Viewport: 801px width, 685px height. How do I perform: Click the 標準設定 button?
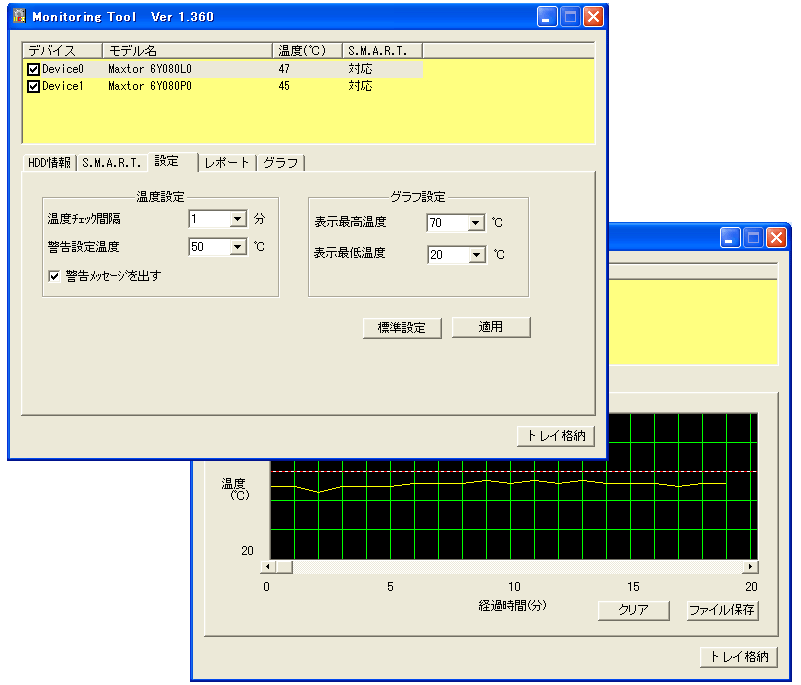(x=402, y=327)
